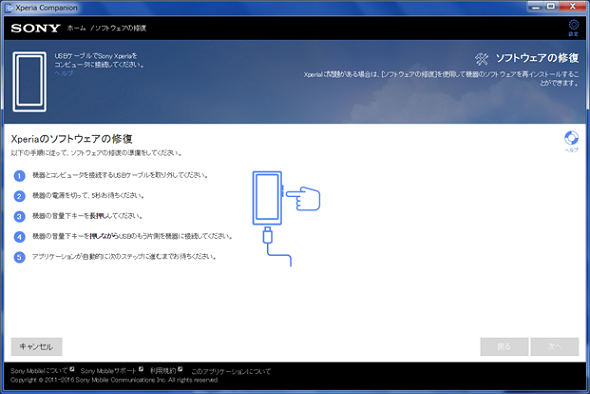Screen dimensions: 590x394
Task: Open the このアプリケーションについて link
Action: pos(231,371)
